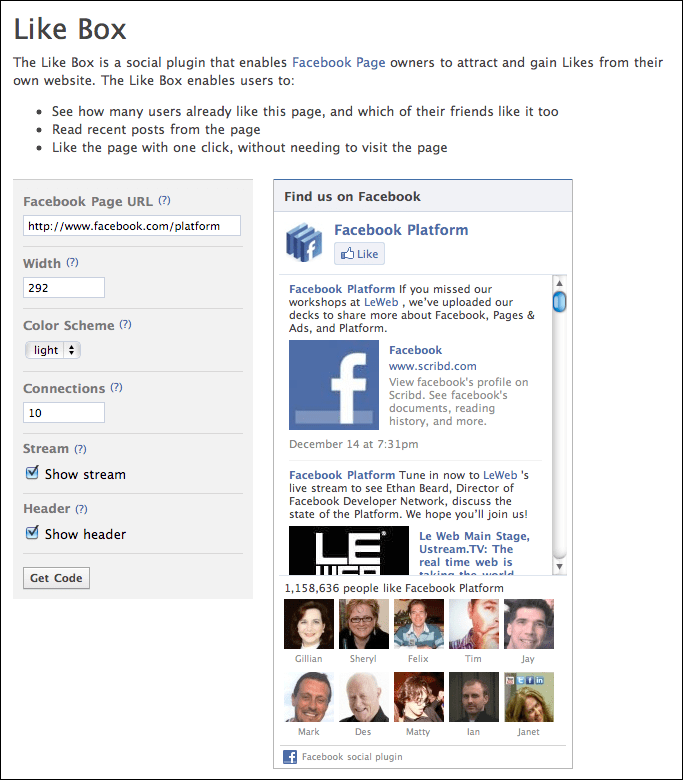Click the 'Facebook social plugin' text

352,757
